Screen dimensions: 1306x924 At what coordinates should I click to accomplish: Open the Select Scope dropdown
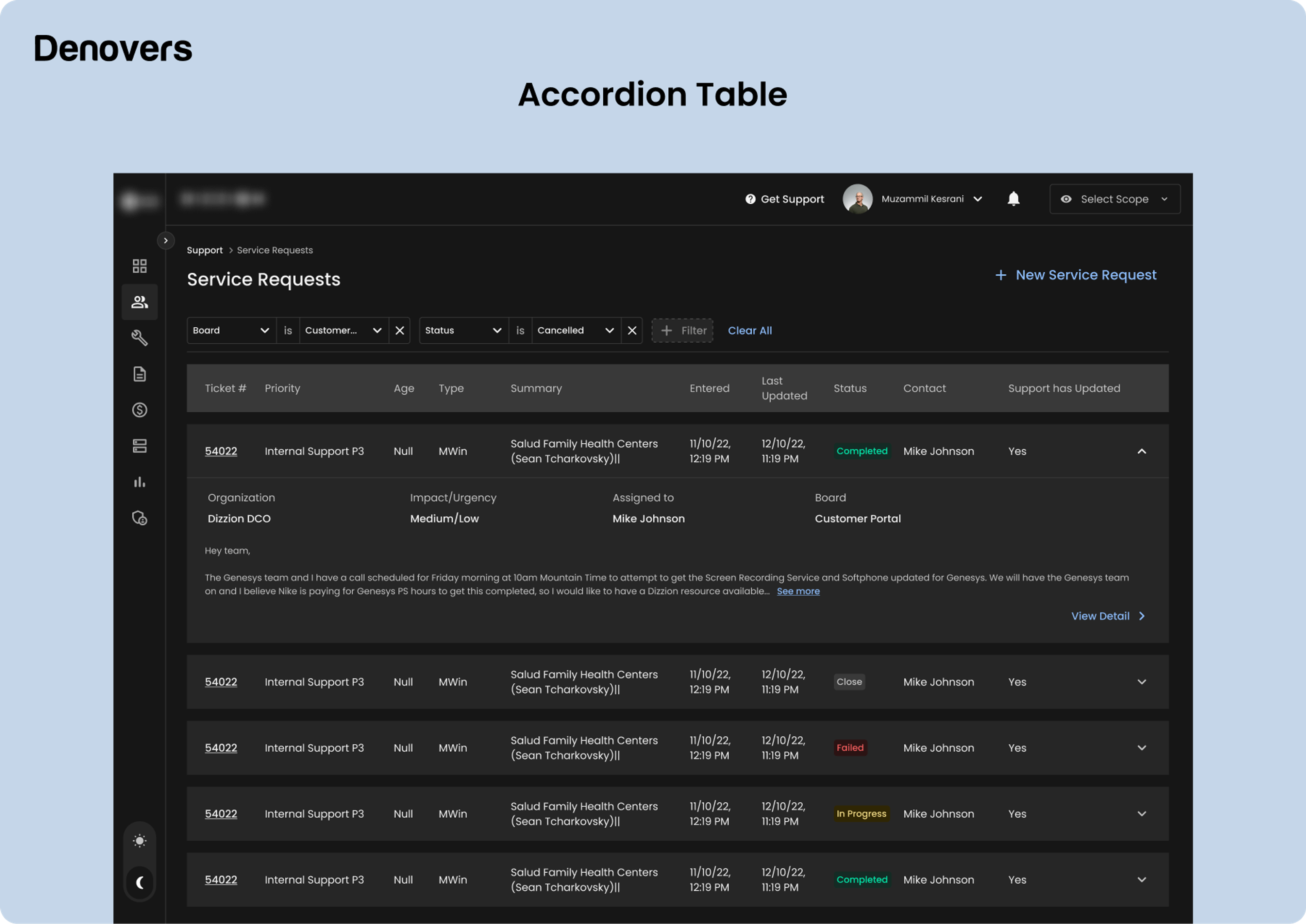click(1114, 199)
